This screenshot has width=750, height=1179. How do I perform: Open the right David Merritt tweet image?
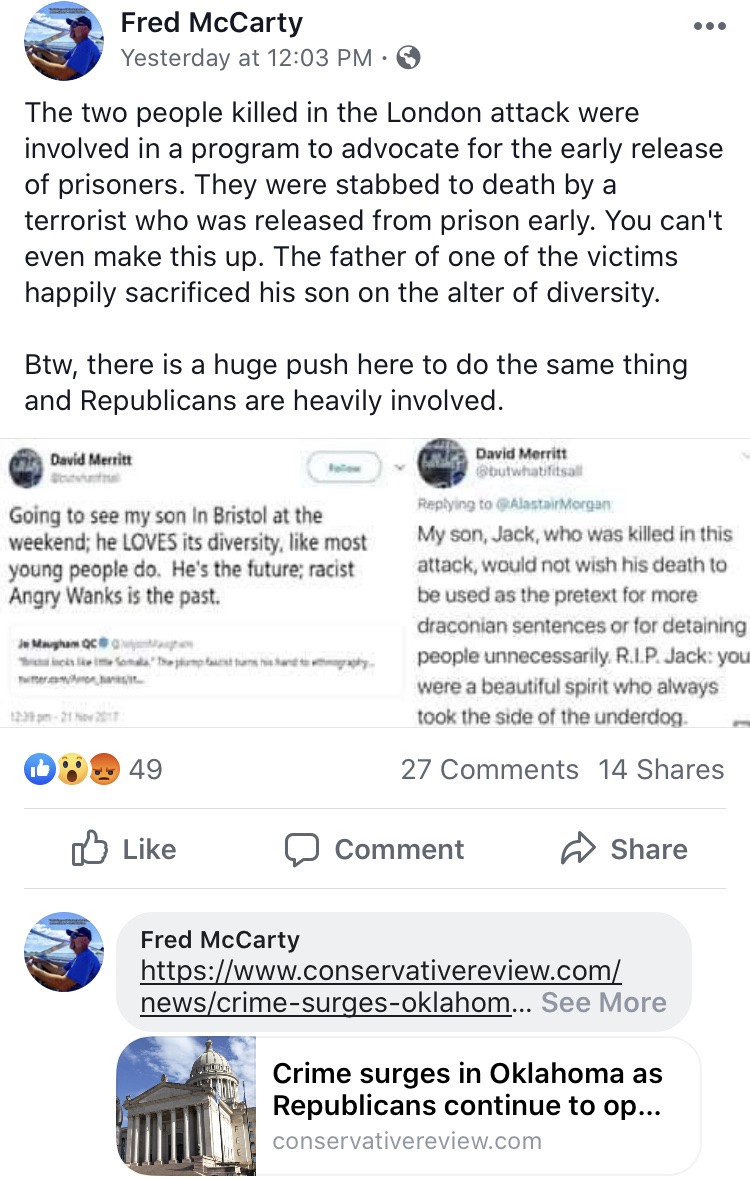tap(580, 582)
